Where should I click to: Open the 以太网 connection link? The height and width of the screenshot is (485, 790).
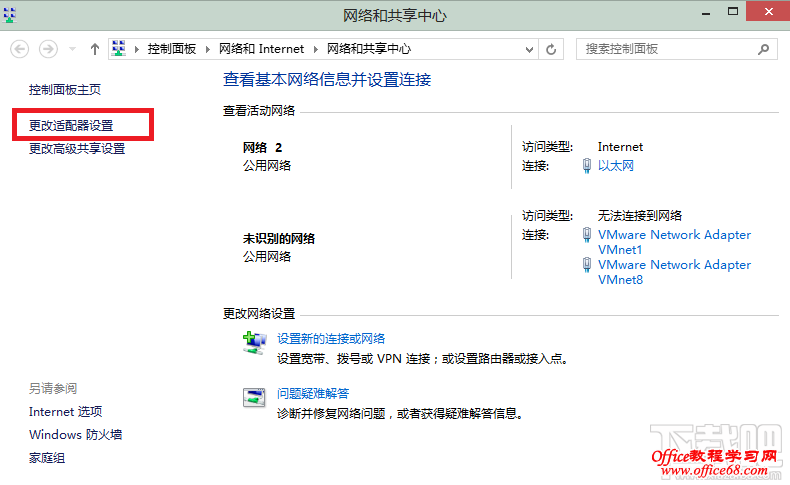616,166
